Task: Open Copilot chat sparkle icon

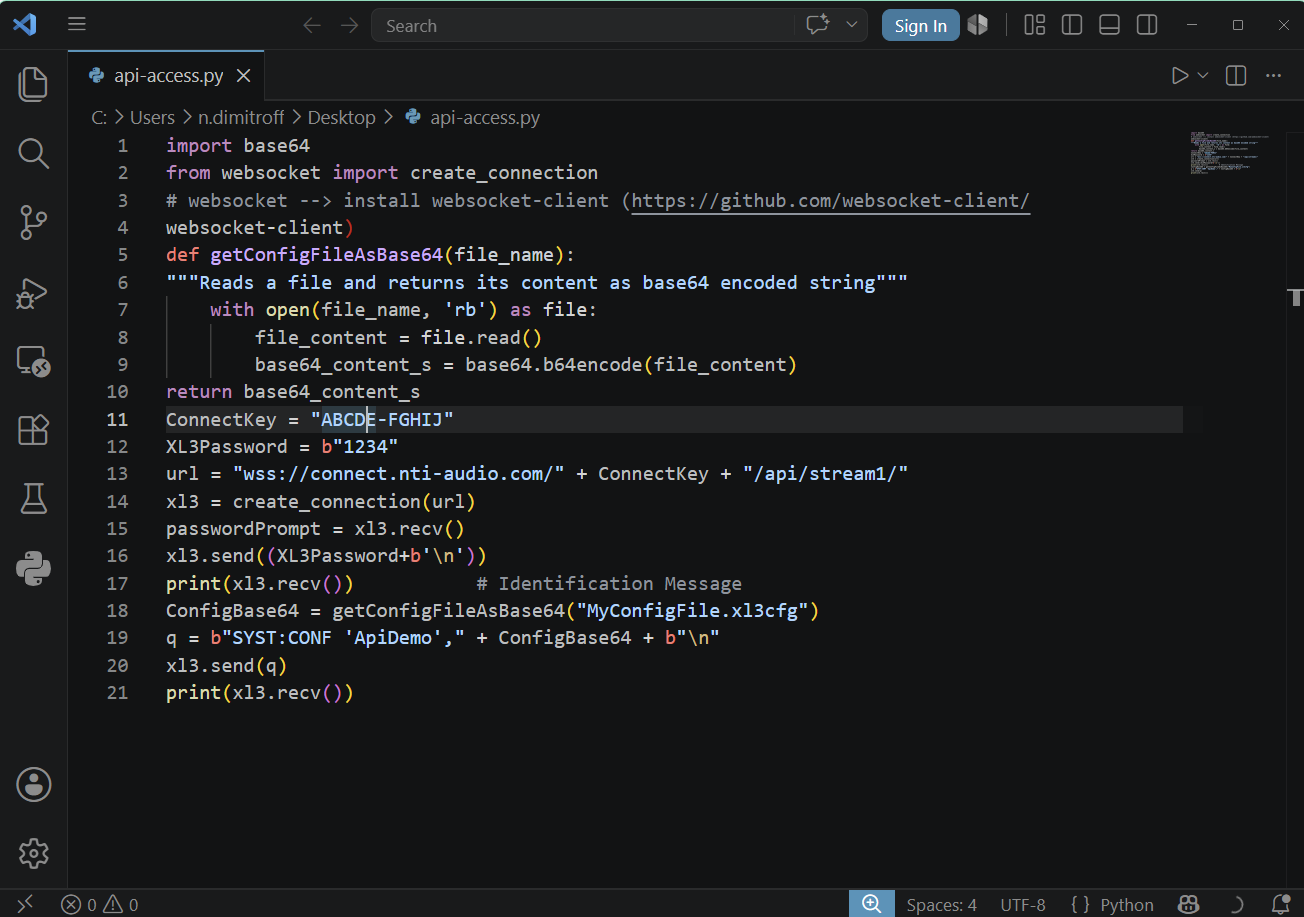Action: coord(818,25)
